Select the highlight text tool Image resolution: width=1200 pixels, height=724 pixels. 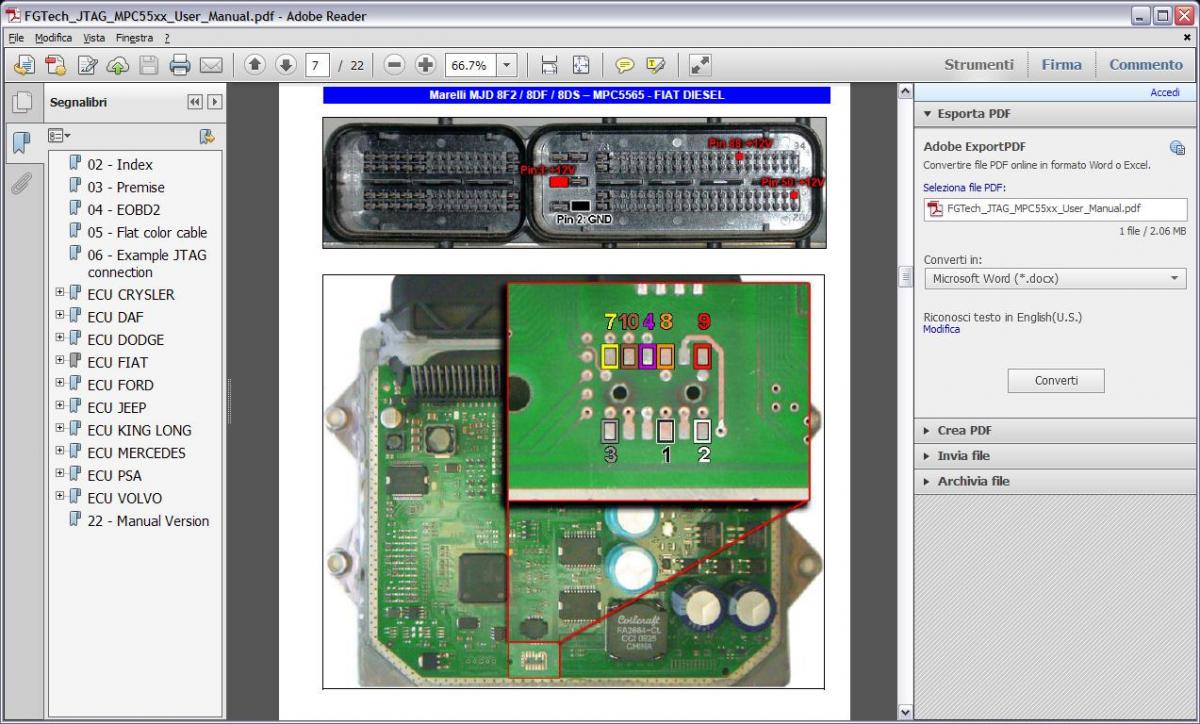tap(656, 65)
